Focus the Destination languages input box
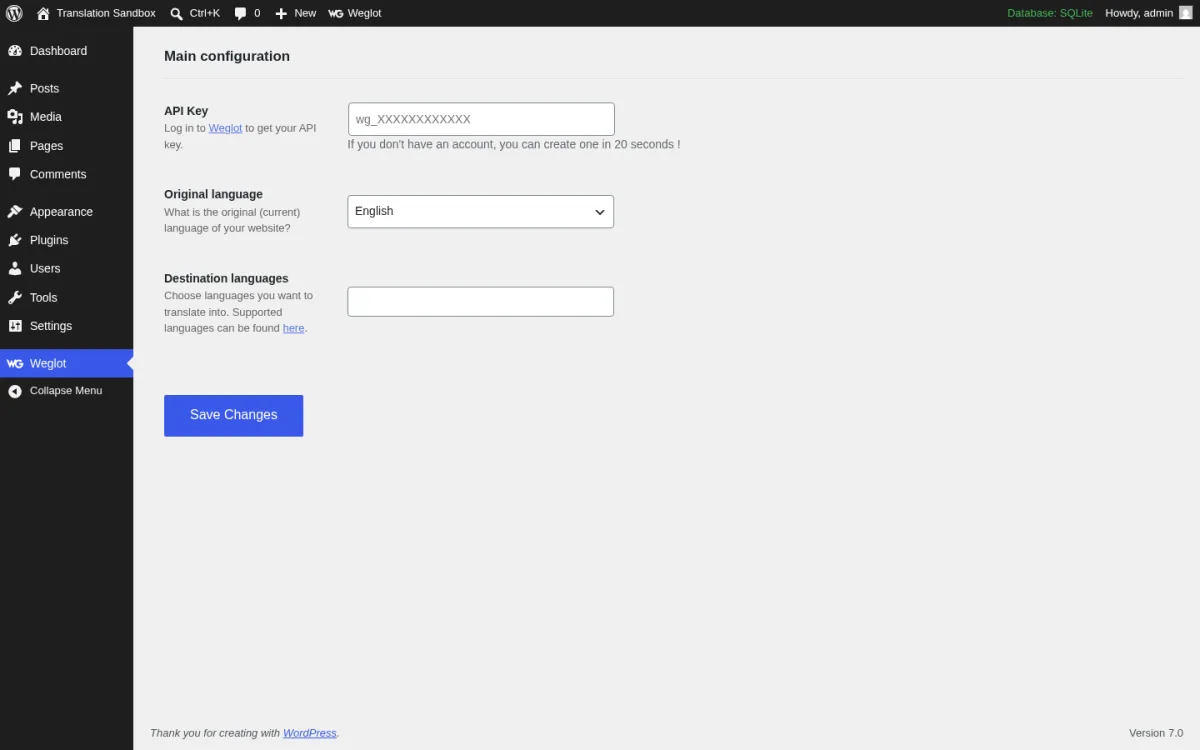The image size is (1200, 750). click(481, 302)
